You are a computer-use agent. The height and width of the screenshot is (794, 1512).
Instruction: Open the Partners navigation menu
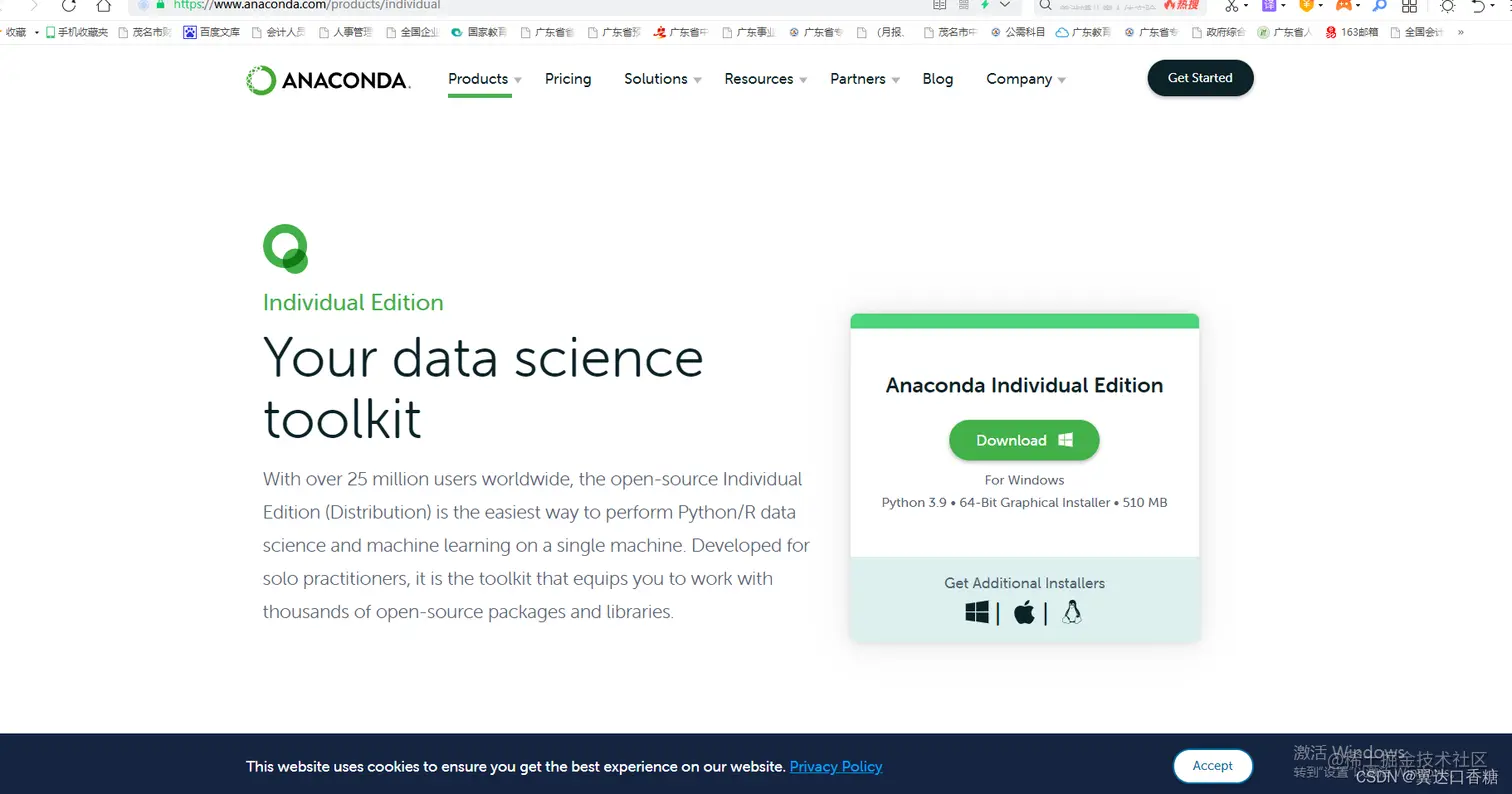tap(865, 79)
